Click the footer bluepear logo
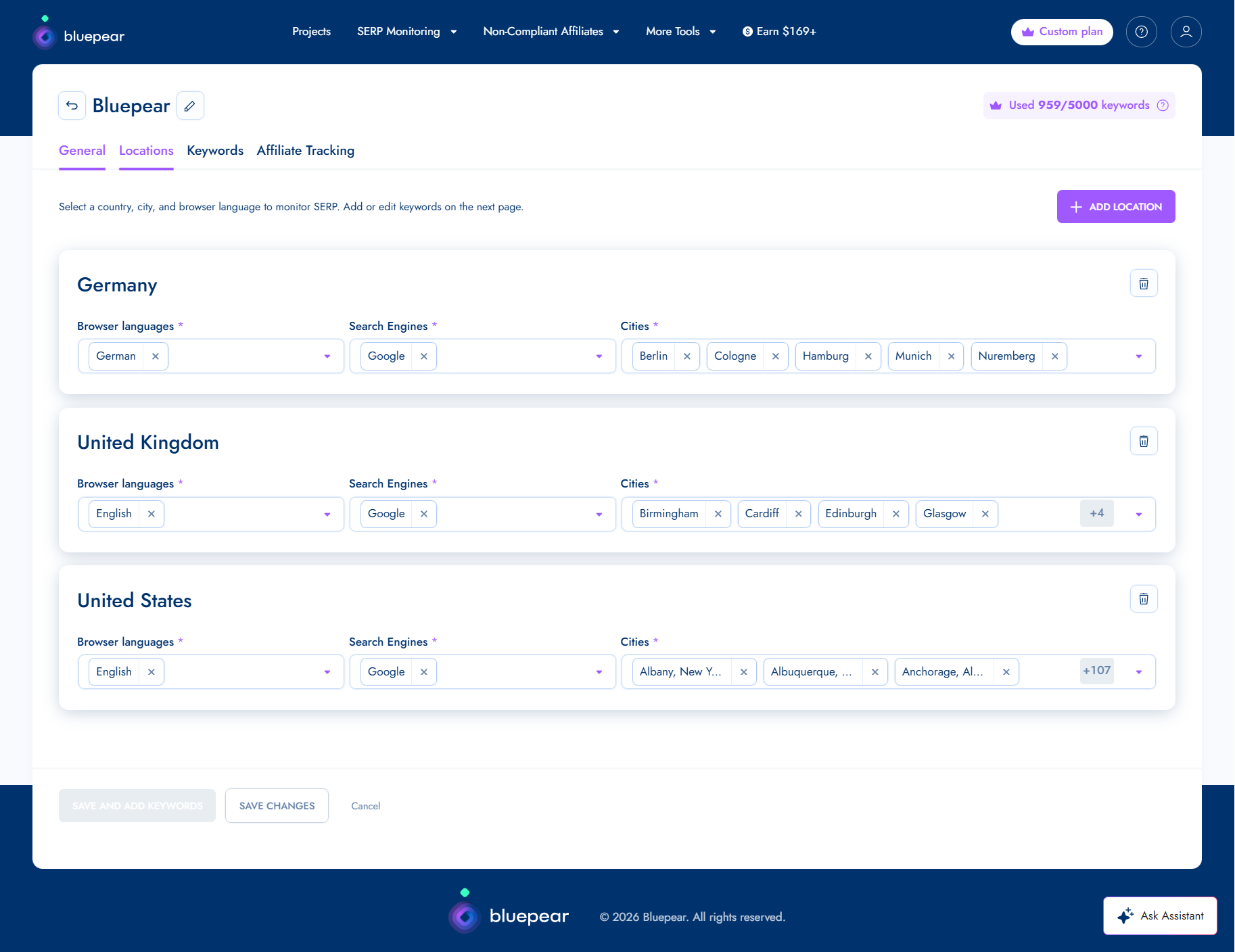Viewport: 1235px width, 952px height. point(509,911)
